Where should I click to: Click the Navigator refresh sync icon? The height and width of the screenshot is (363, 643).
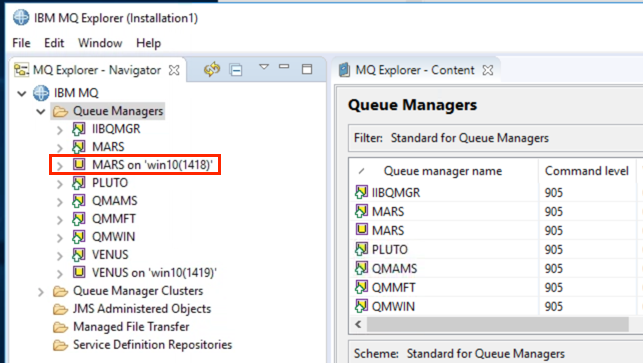pos(212,70)
